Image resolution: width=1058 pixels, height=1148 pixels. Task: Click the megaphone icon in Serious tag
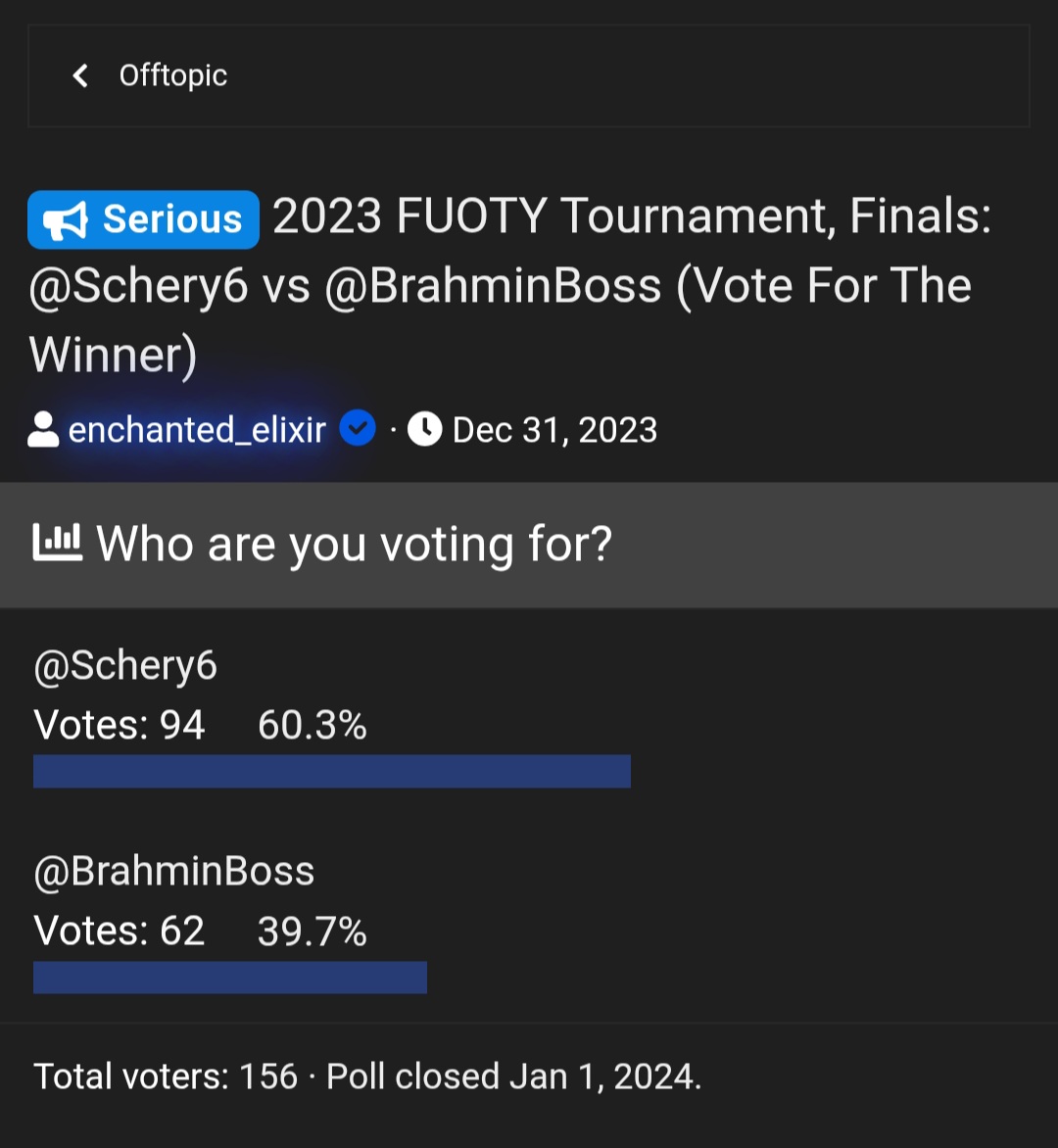pos(67,220)
